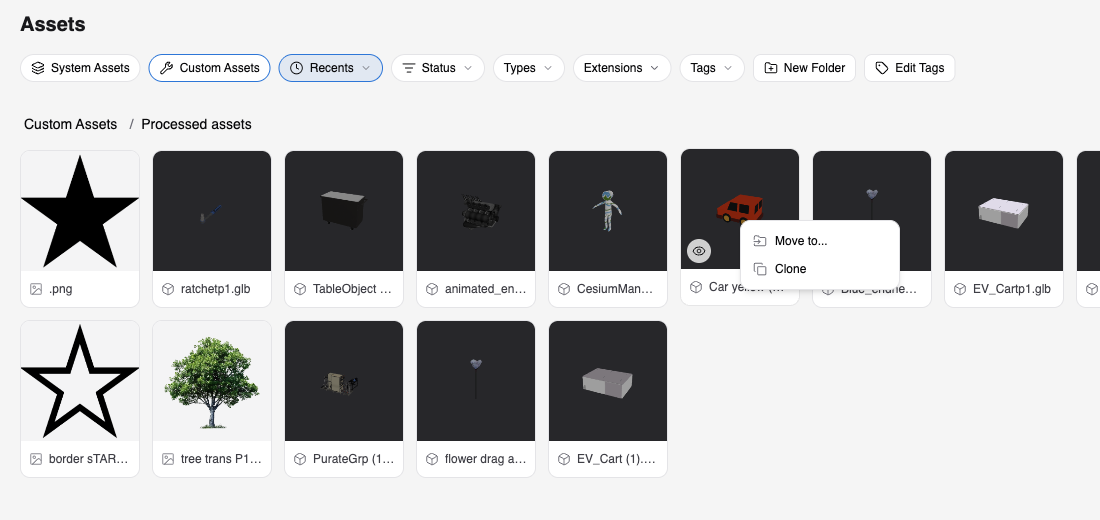
Task: Select the CesiumMan figure thumbnail
Action: point(608,211)
